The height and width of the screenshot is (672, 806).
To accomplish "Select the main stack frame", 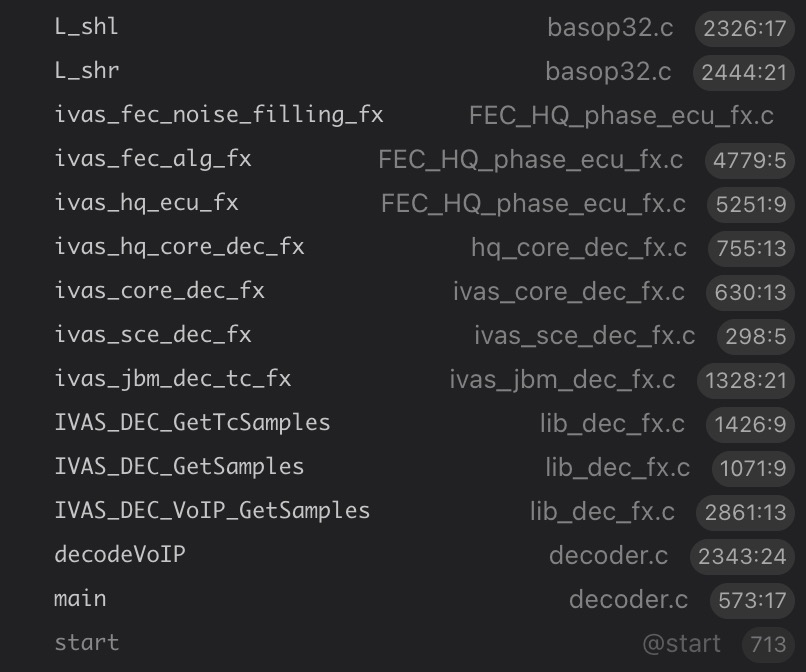I will click(80, 599).
